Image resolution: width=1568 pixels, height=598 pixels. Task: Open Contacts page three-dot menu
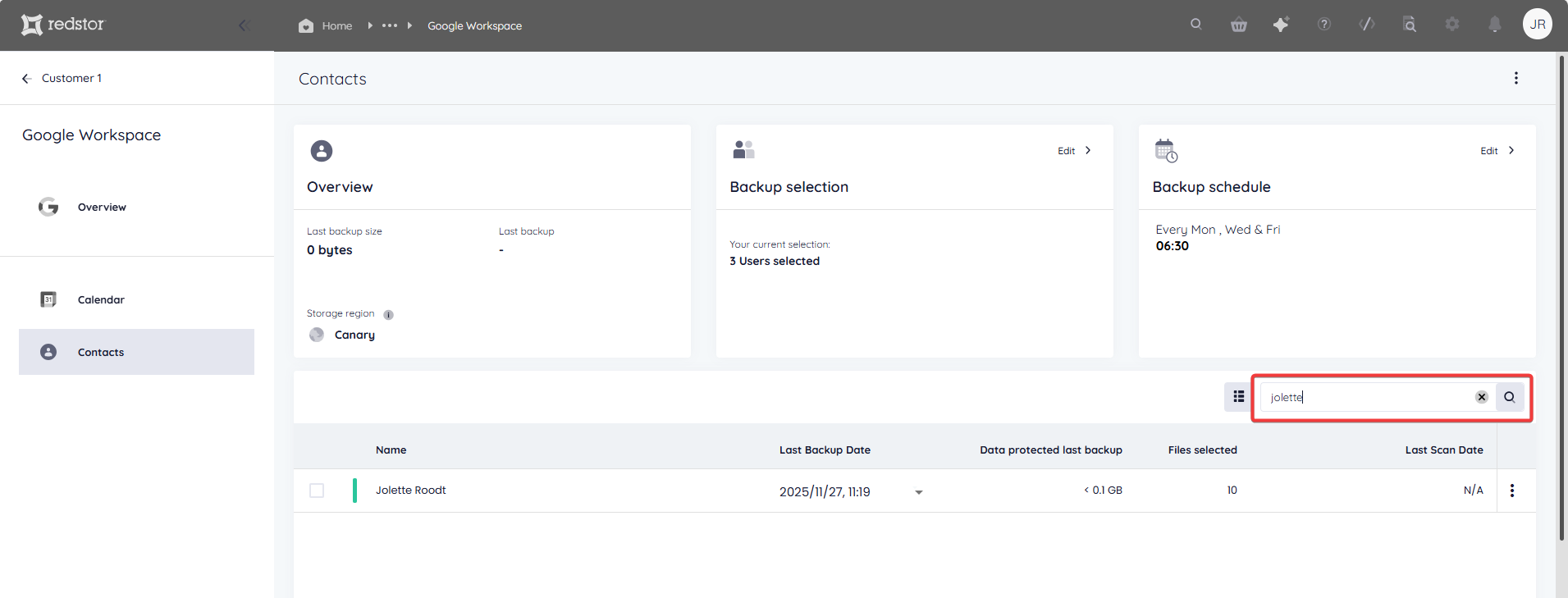click(1516, 78)
